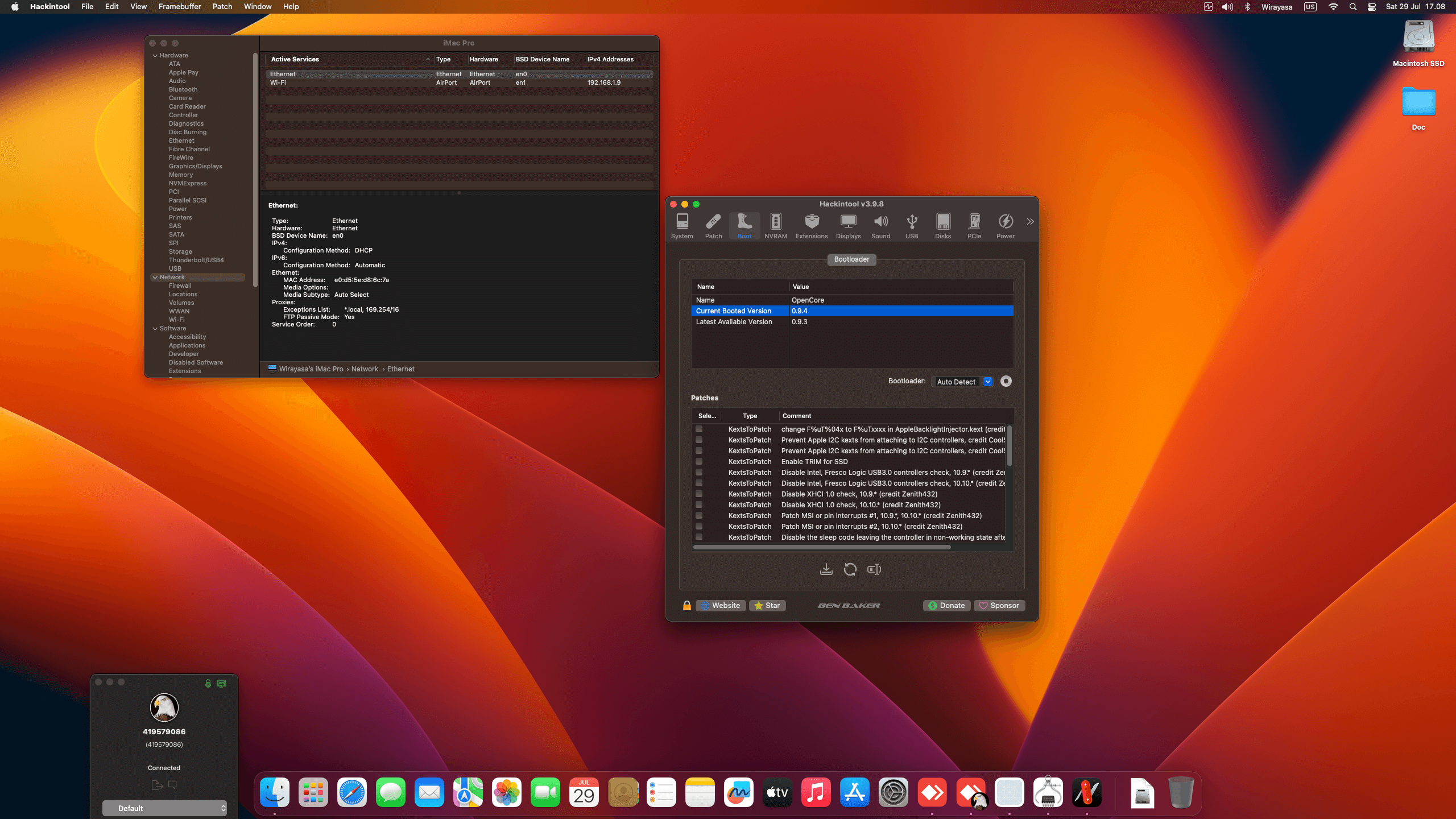1456x819 pixels.
Task: Click the rename/export icon beside the refresh icon
Action: pos(874,569)
